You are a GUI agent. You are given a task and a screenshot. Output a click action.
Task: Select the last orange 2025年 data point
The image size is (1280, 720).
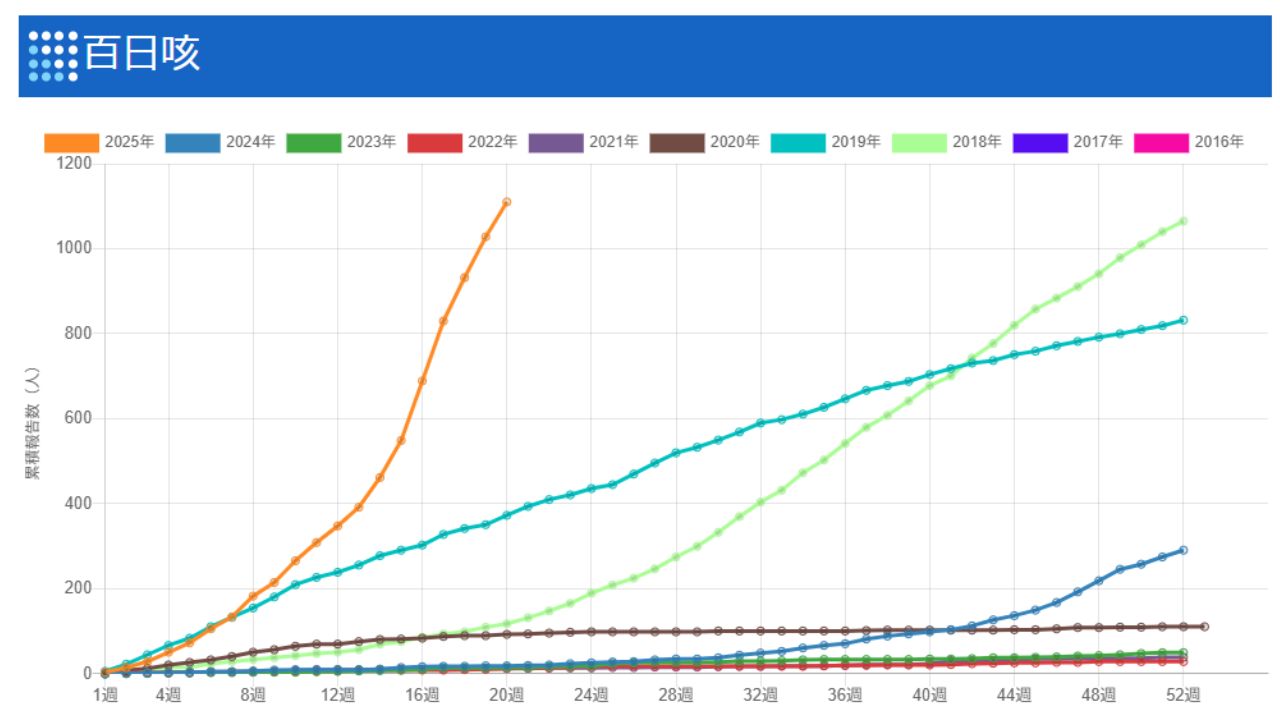(507, 202)
